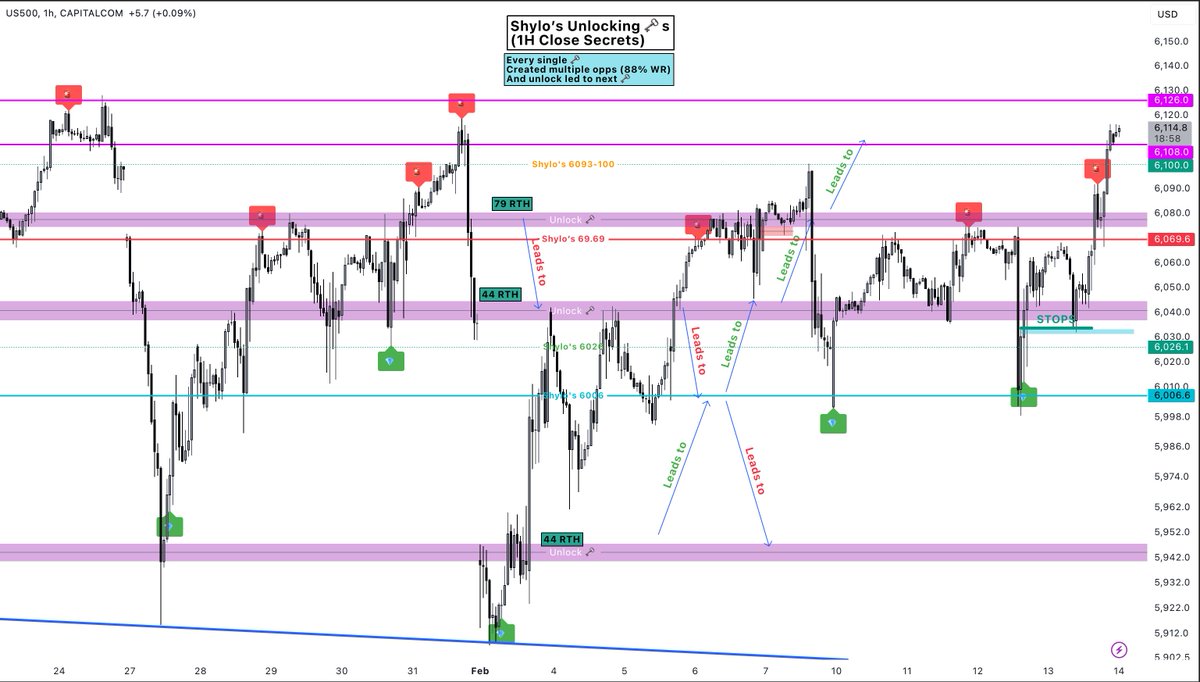
Task: Select the green Shylo's 6026 label
Action: [573, 347]
